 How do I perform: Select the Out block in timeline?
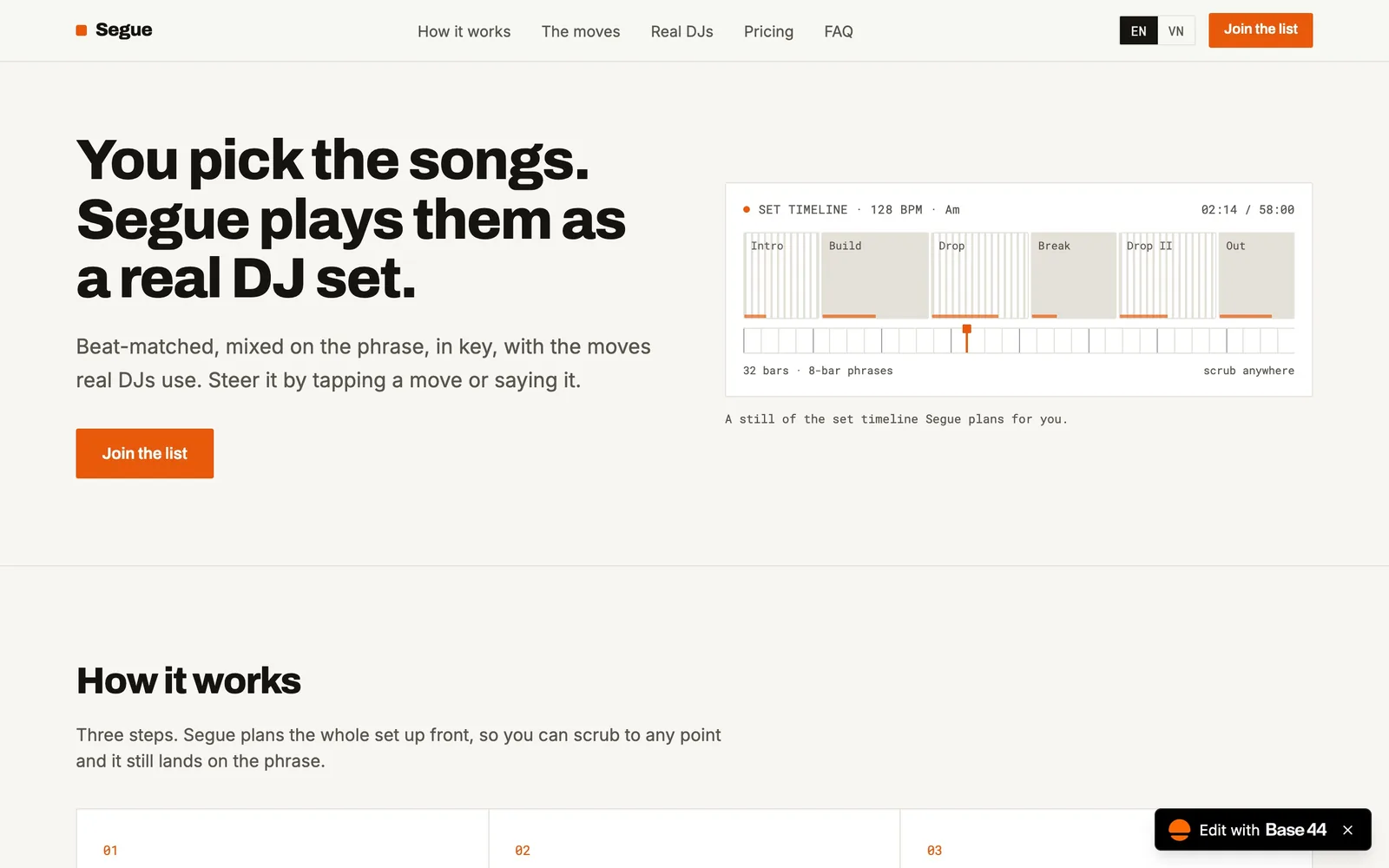1256,275
